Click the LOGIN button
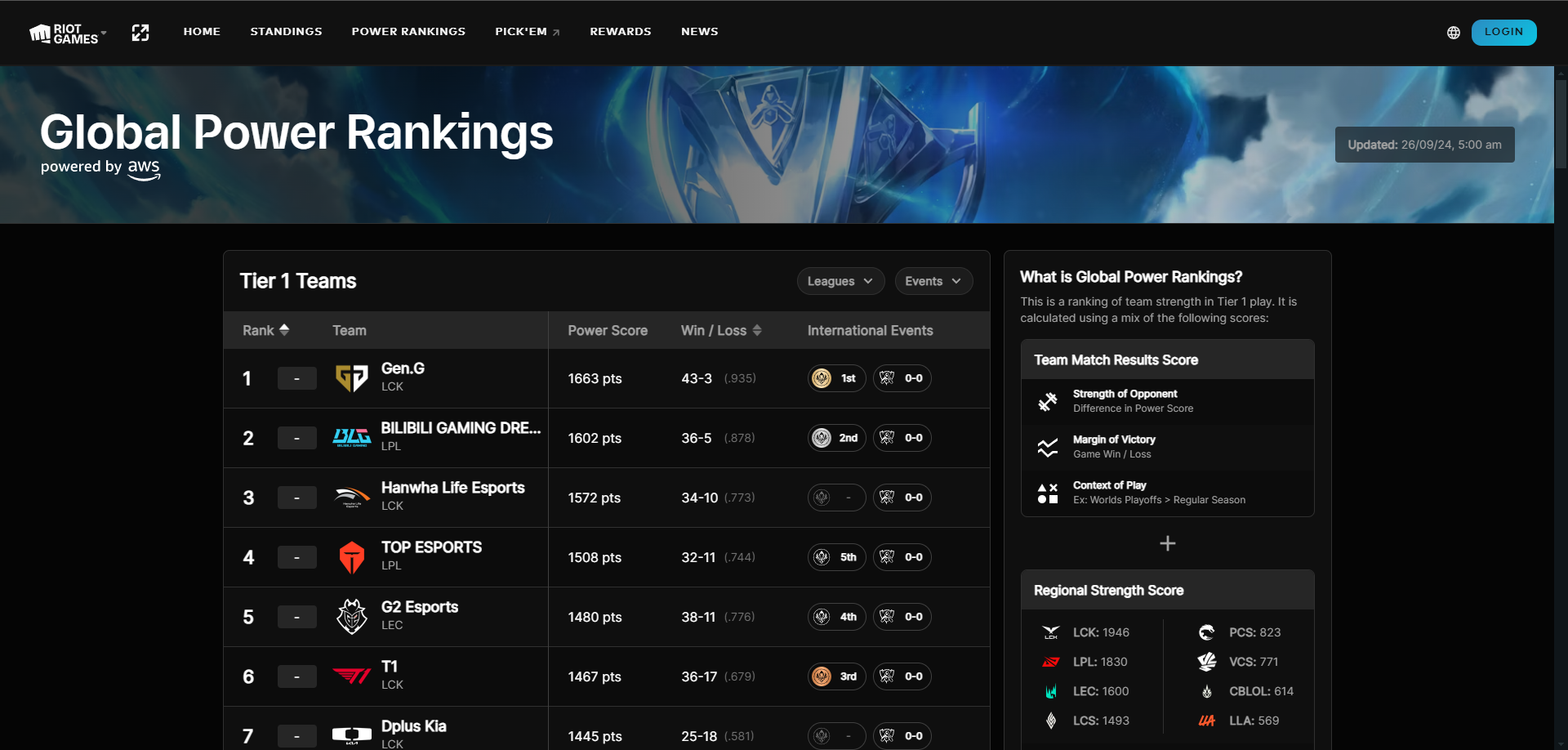 pos(1503,32)
